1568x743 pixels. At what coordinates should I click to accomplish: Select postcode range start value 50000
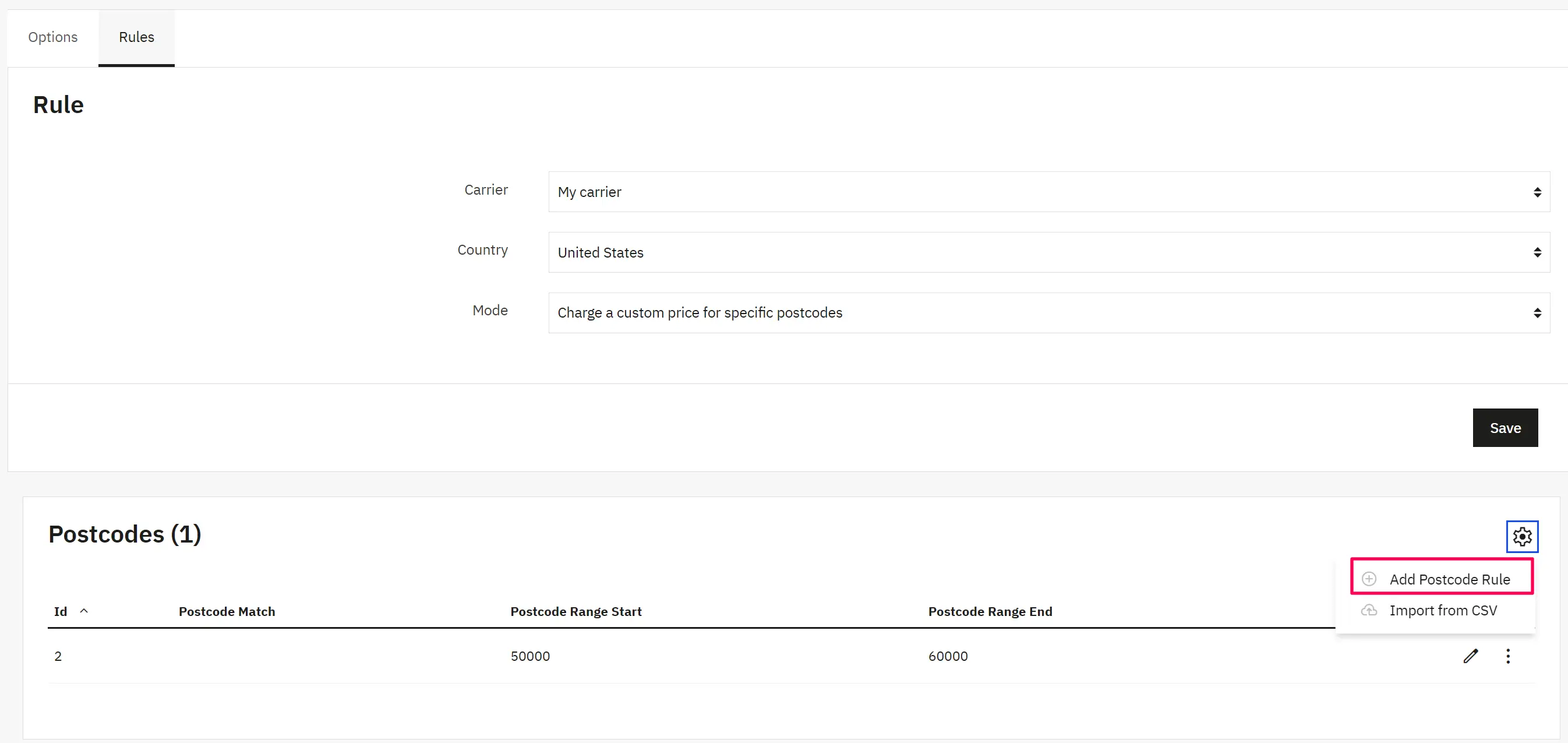[x=530, y=656]
